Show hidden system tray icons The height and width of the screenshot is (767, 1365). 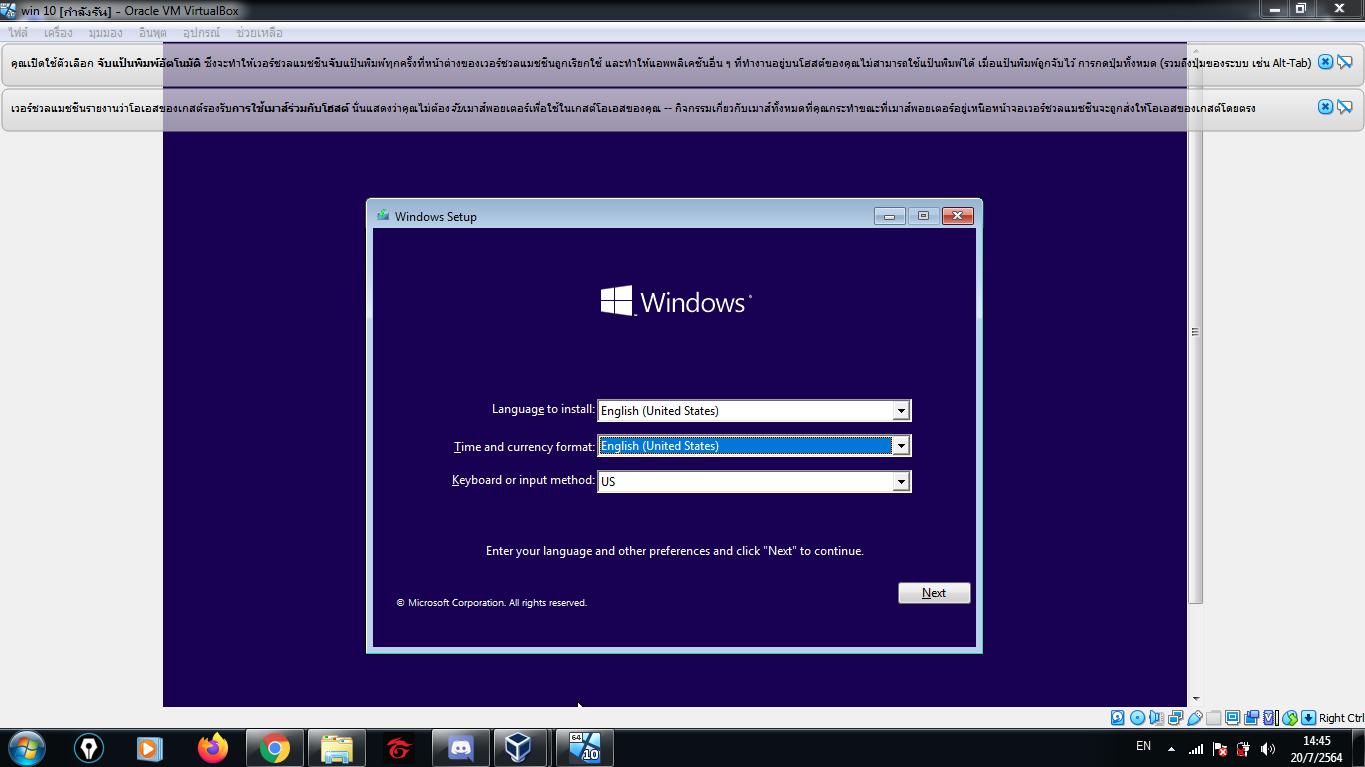click(x=1171, y=748)
